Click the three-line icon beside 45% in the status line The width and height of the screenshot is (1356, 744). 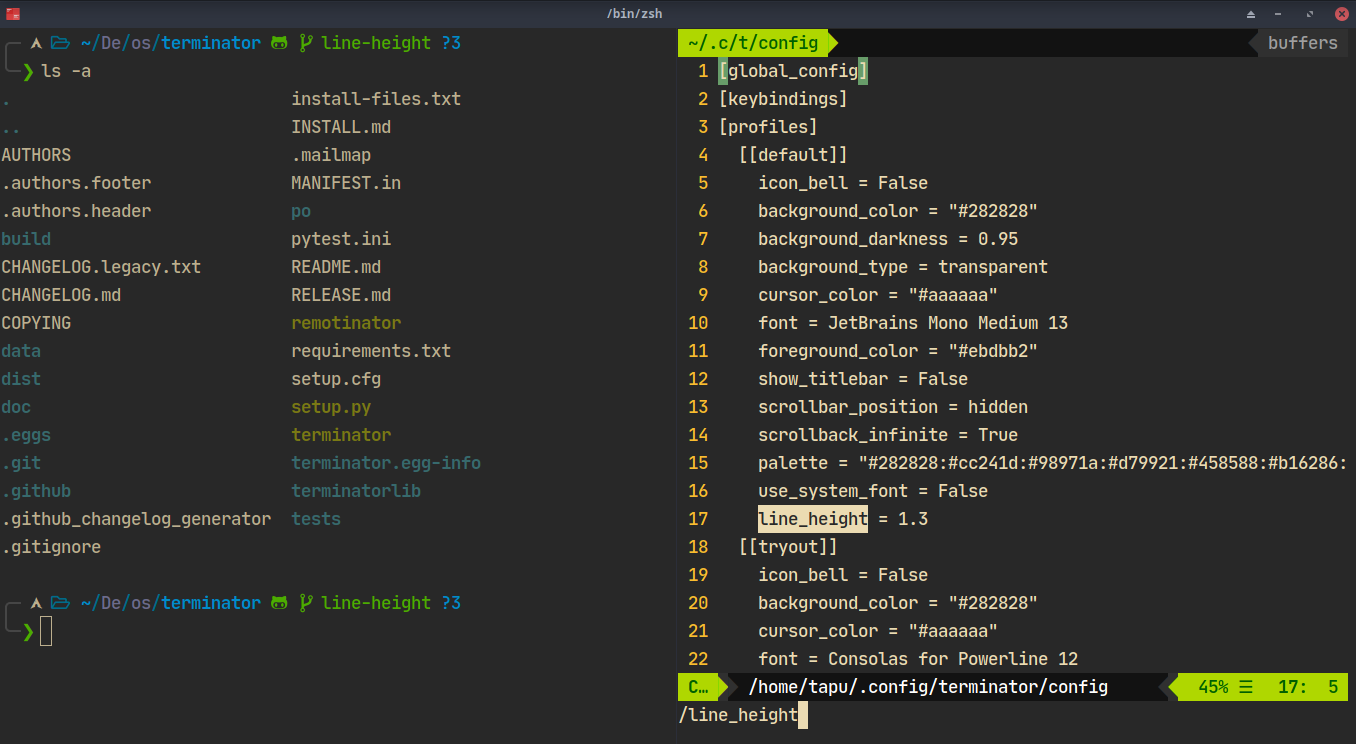1246,687
